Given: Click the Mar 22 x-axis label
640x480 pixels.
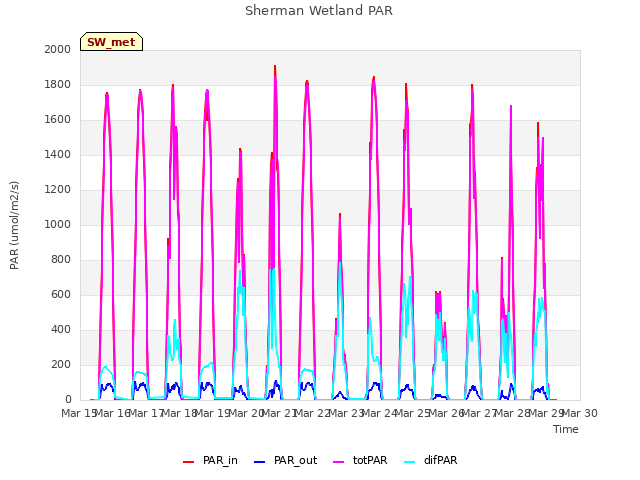Looking at the screenshot, I should click(313, 413).
